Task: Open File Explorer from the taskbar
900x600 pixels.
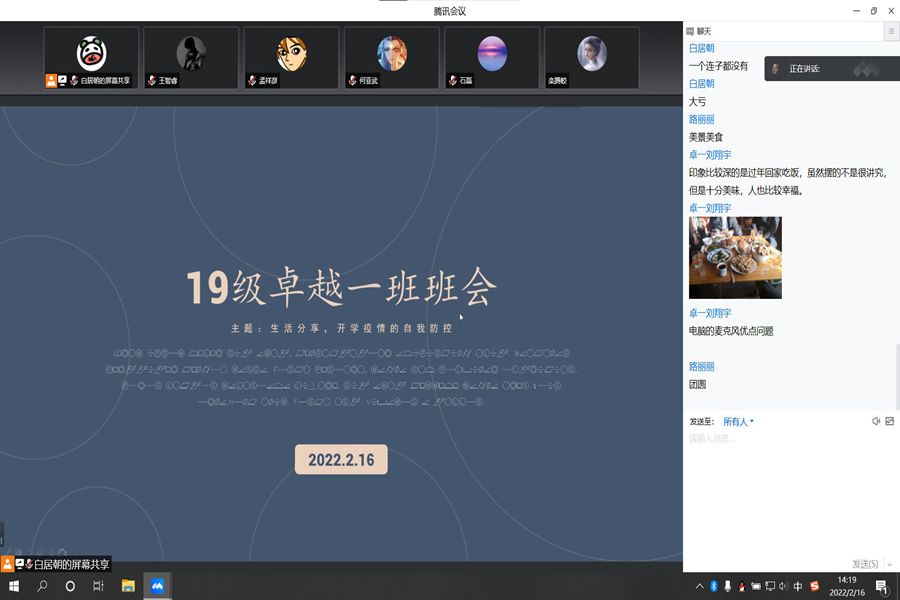Action: (x=128, y=586)
